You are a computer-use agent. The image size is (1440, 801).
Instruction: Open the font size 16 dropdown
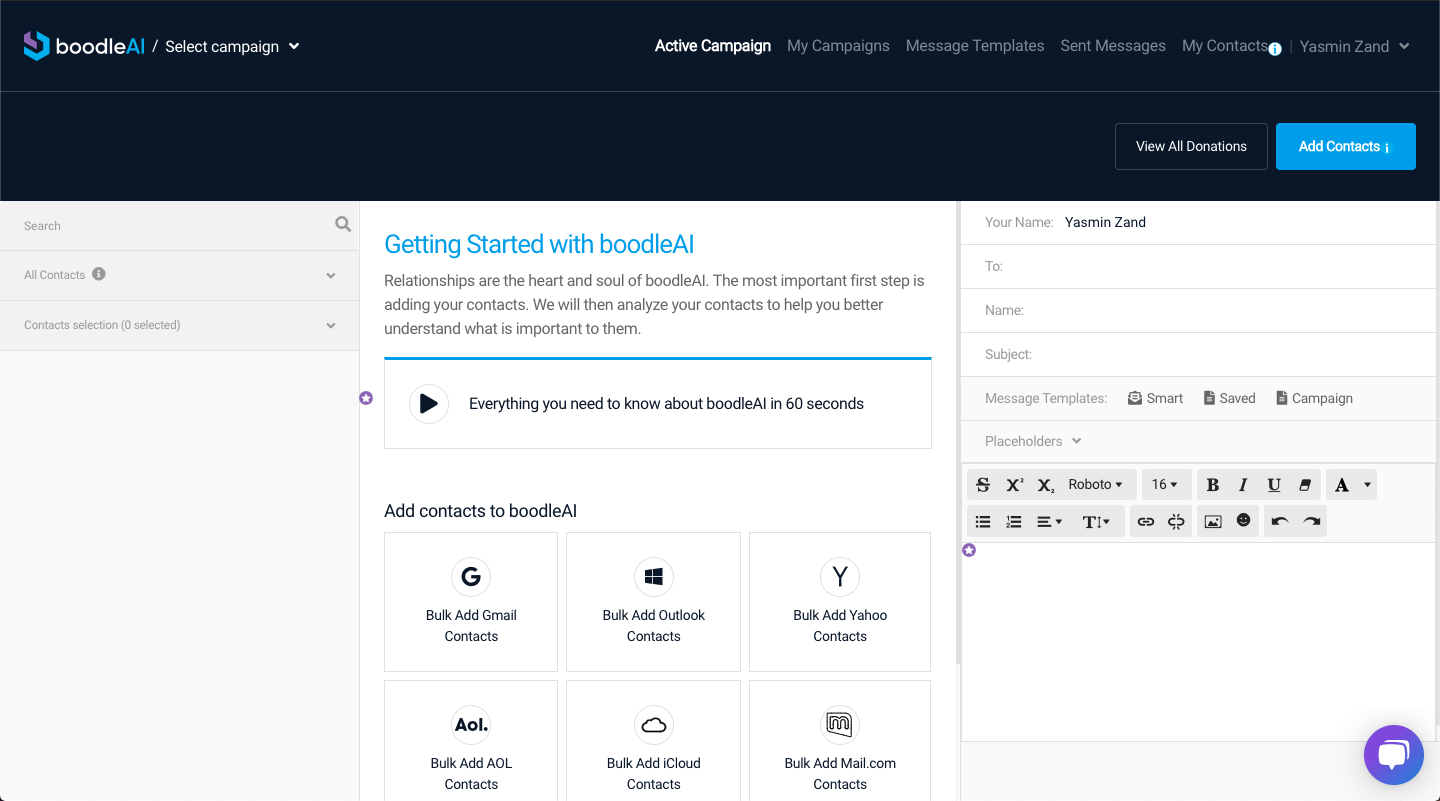point(1165,485)
